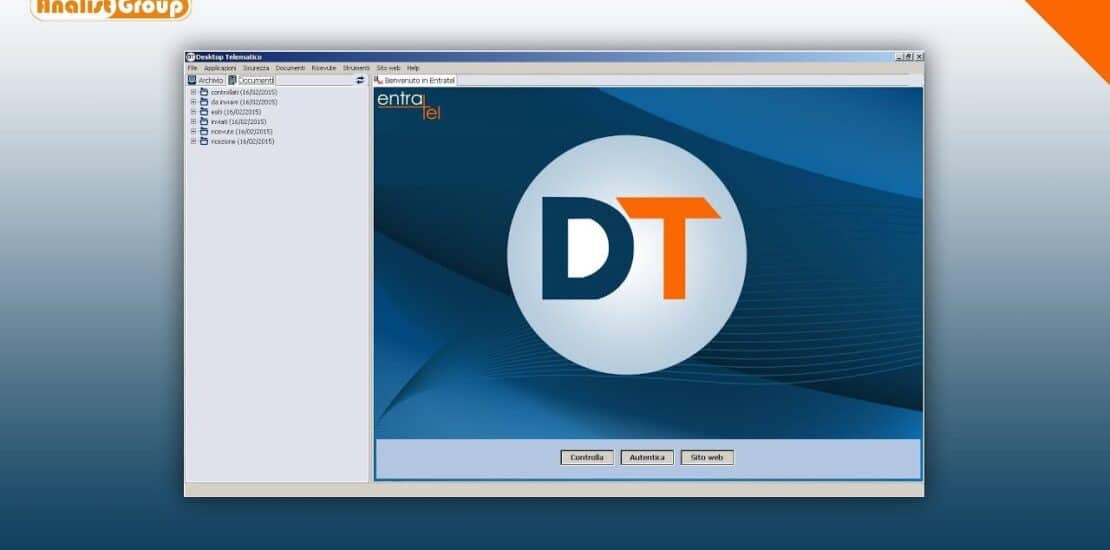Select the esiti (16/02/2015) folder label
1110x550 pixels.
pyautogui.click(x=236, y=112)
